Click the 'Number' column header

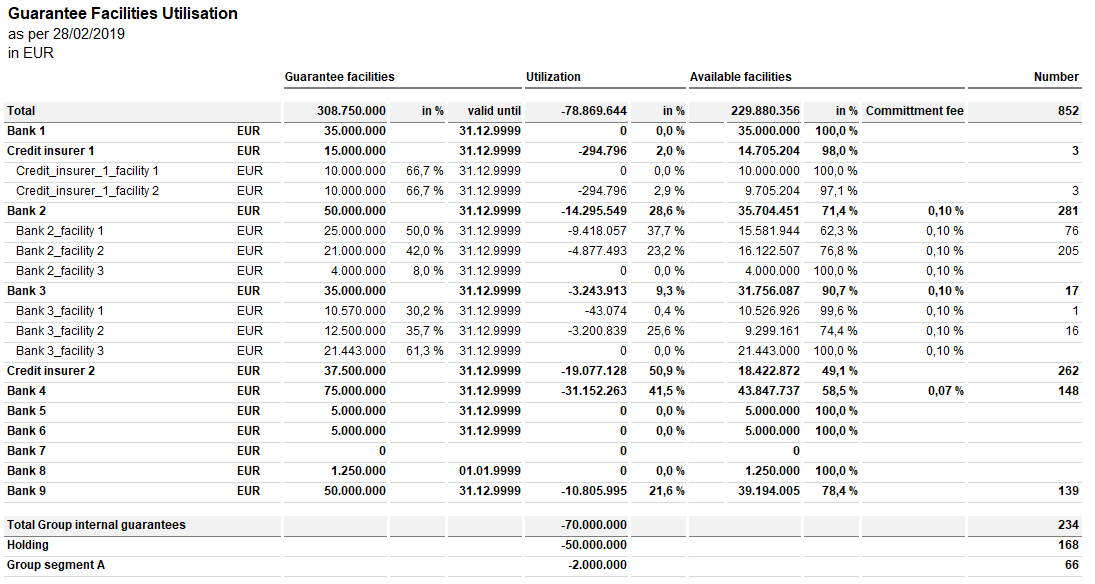[1056, 77]
